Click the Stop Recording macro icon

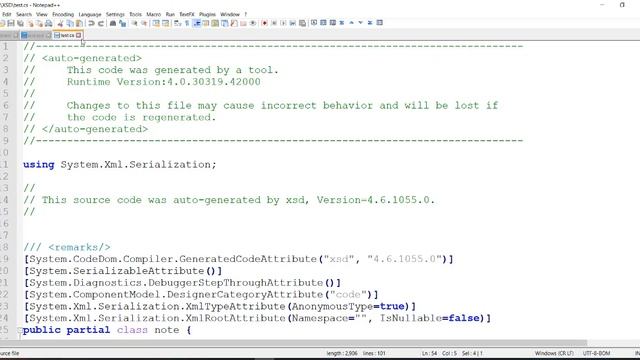click(274, 23)
